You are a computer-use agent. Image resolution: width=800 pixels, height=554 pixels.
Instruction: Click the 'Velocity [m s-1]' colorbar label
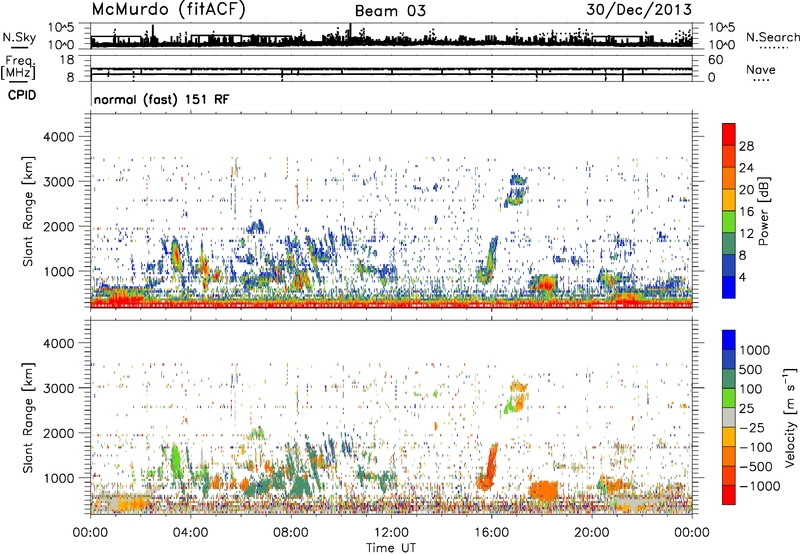(x=790, y=417)
